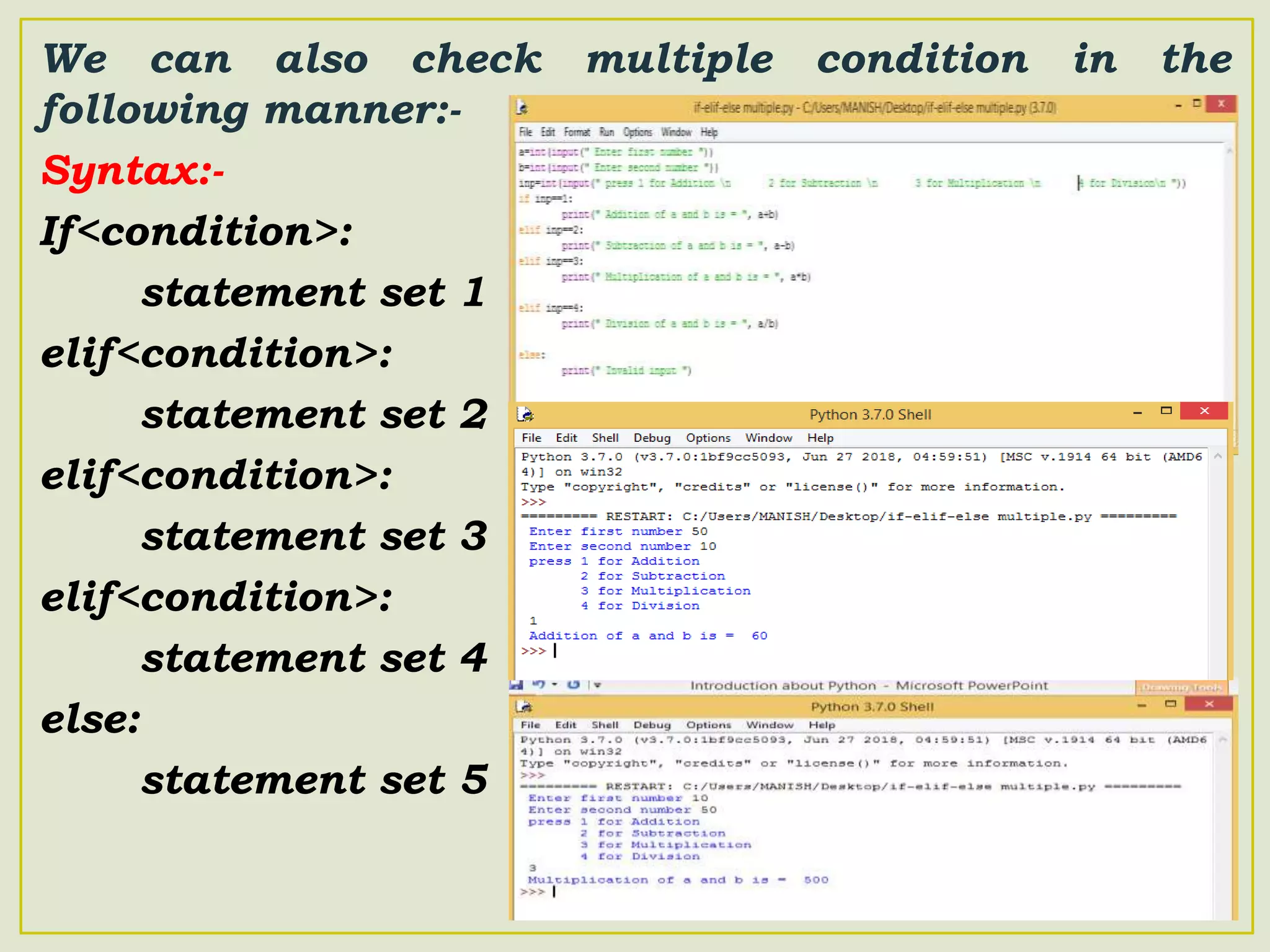Open Options menu in middle Shell window
The width and height of the screenshot is (1270, 952).
point(708,438)
